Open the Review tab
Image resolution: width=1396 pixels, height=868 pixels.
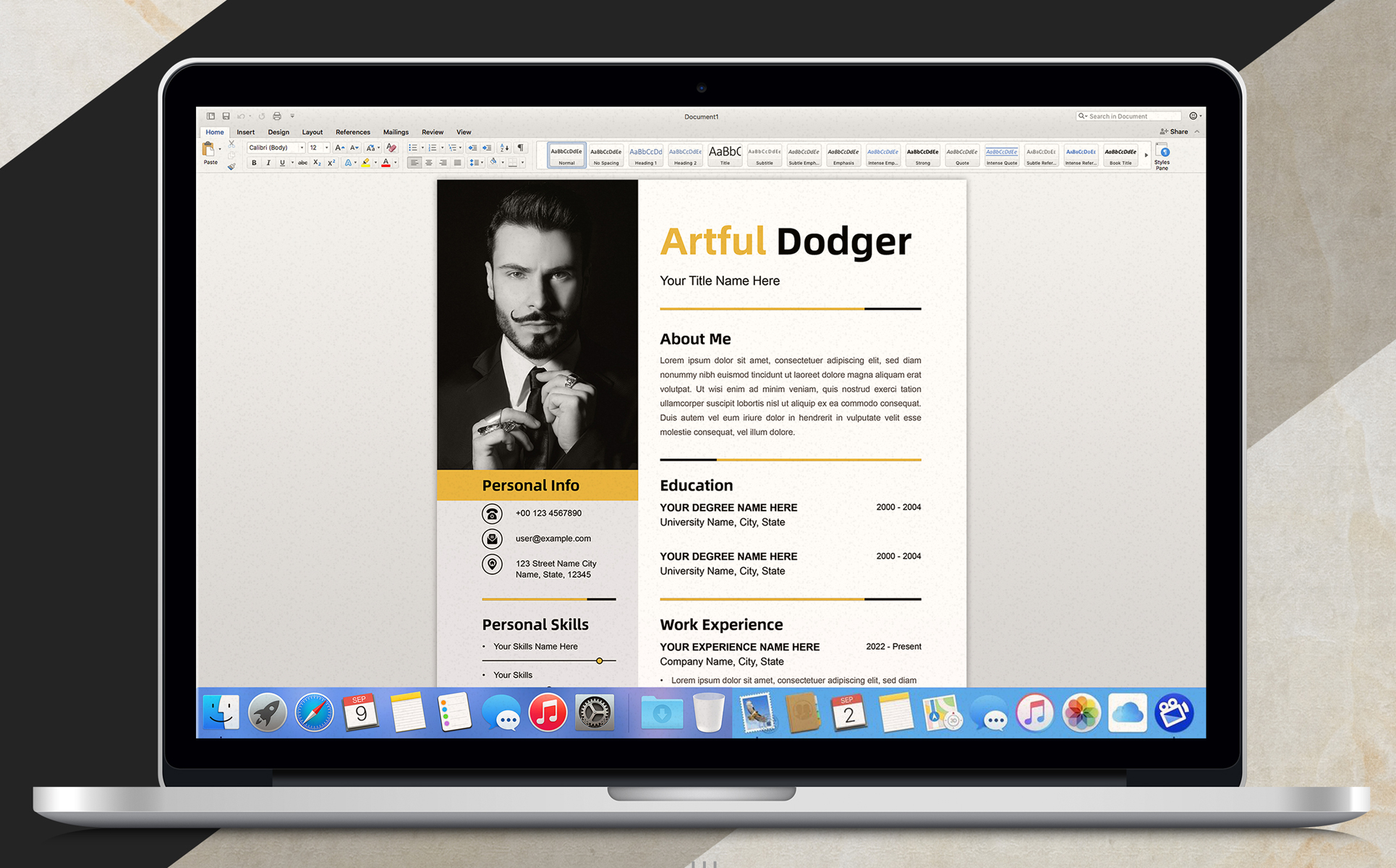[433, 132]
